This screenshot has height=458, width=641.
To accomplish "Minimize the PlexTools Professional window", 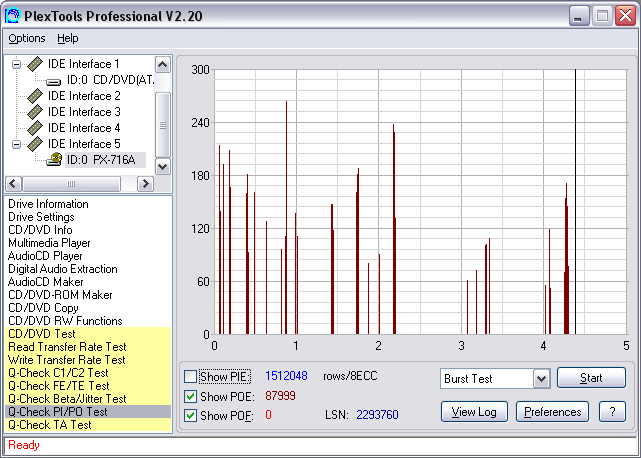I will point(578,16).
